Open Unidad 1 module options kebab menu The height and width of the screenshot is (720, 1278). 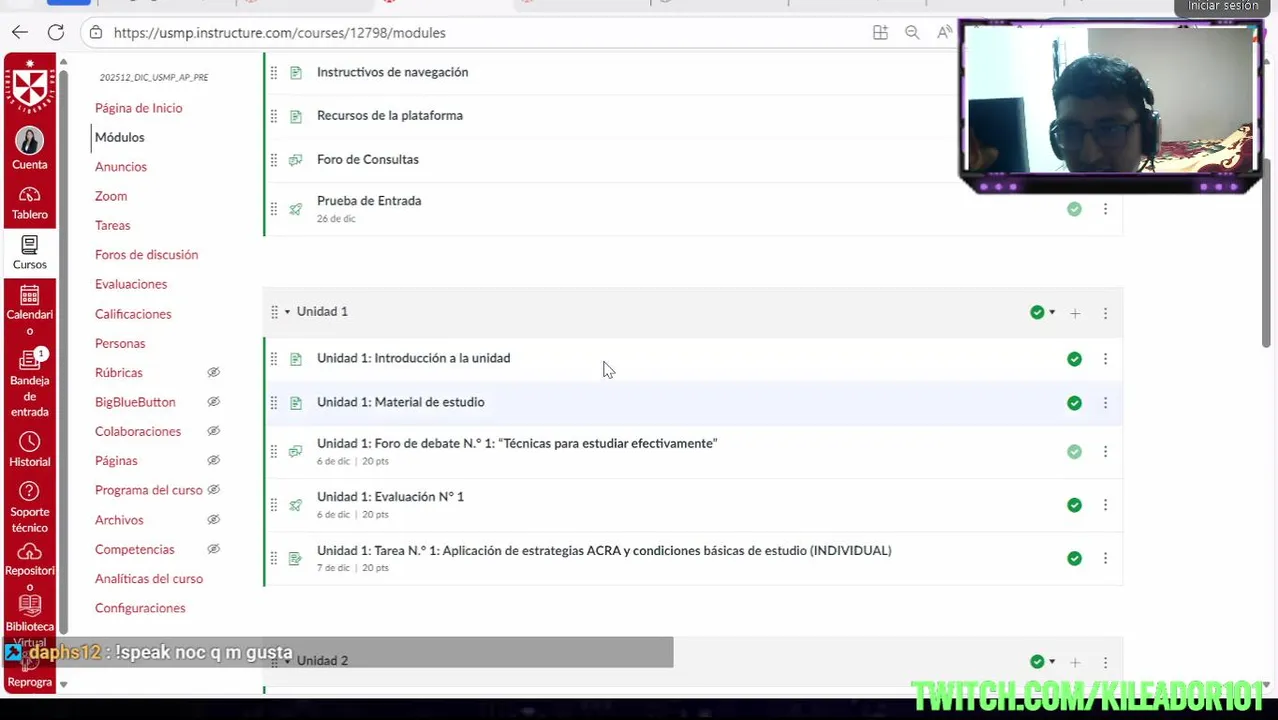point(1105,313)
